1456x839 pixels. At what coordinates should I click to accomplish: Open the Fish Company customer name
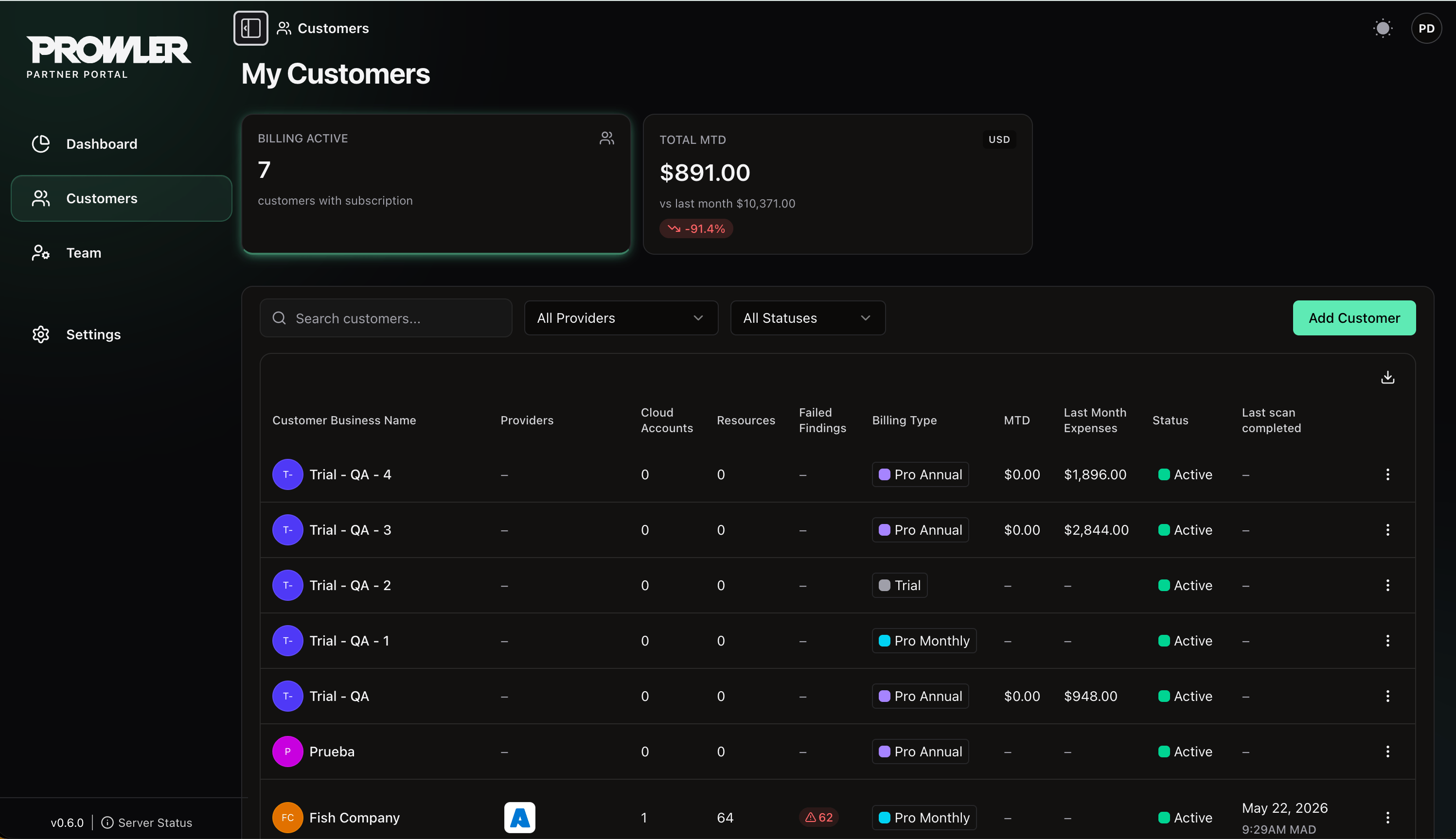click(355, 818)
